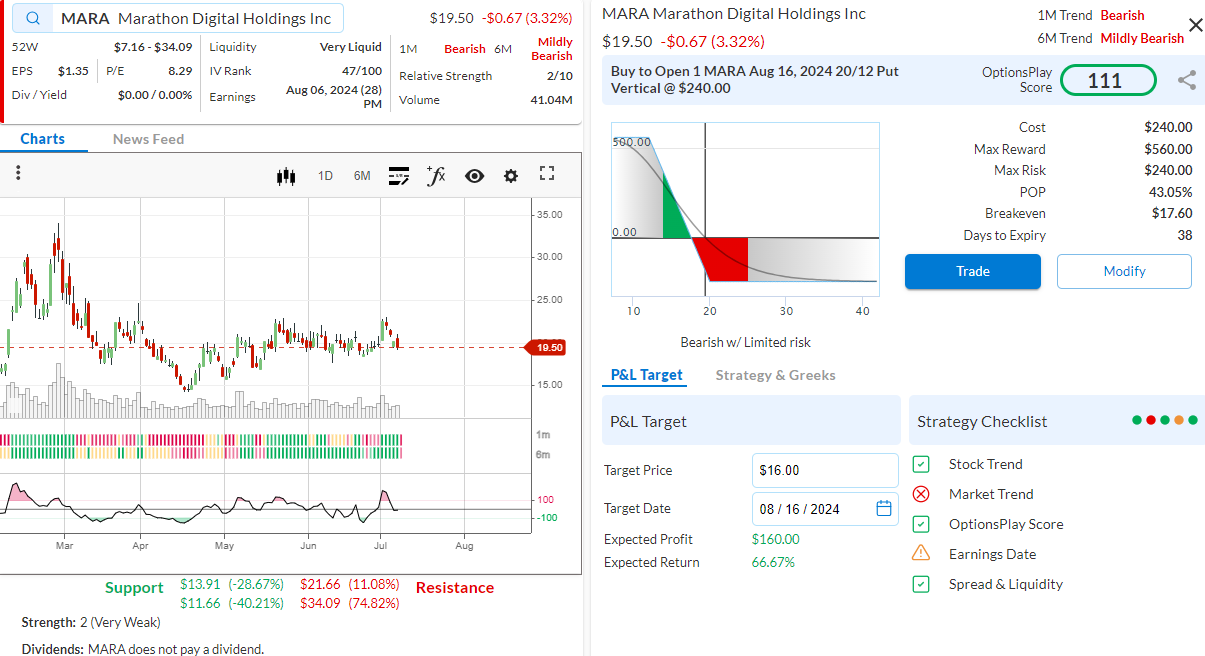Open the News Feed tab
This screenshot has height=656, width=1205.
[x=148, y=139]
